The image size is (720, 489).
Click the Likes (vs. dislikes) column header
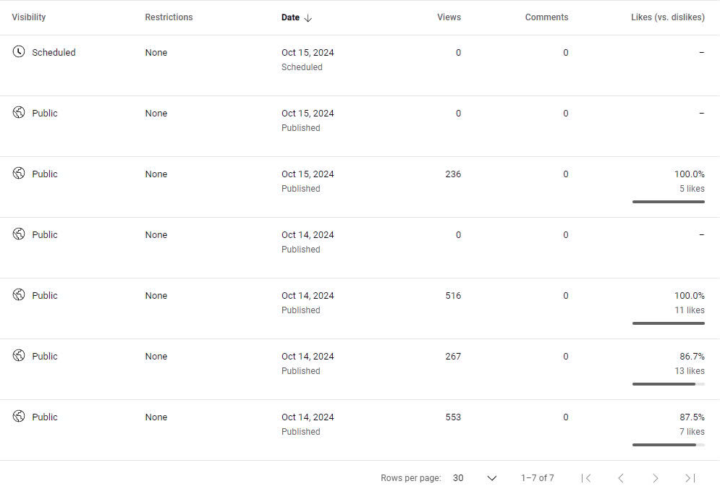668,17
